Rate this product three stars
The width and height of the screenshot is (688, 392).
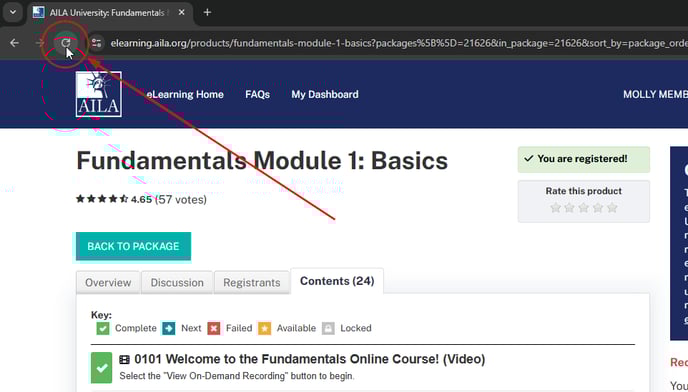click(x=584, y=208)
